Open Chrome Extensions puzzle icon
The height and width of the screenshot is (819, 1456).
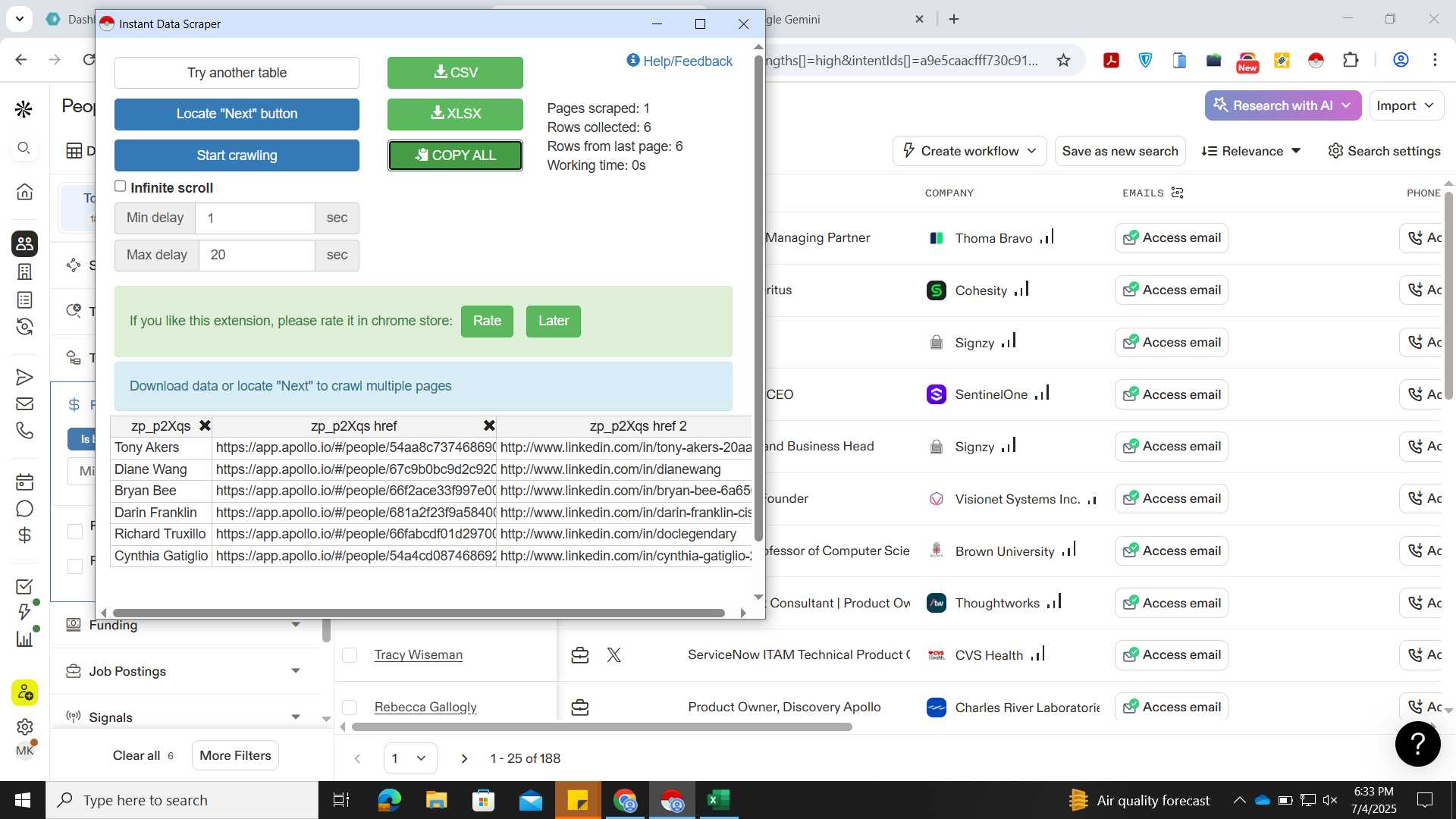(1351, 61)
